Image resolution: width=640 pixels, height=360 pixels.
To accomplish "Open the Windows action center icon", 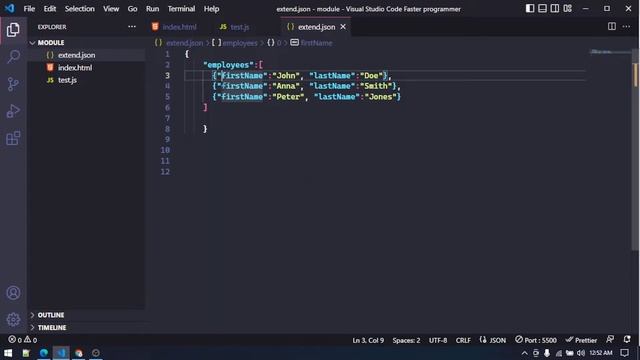I will (x=624, y=353).
